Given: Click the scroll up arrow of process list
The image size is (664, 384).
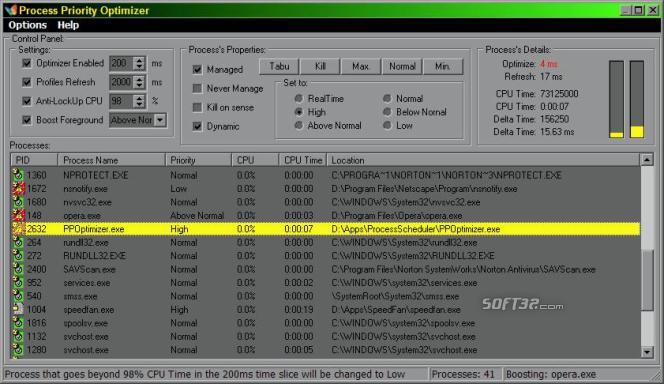Looking at the screenshot, I should (x=647, y=160).
